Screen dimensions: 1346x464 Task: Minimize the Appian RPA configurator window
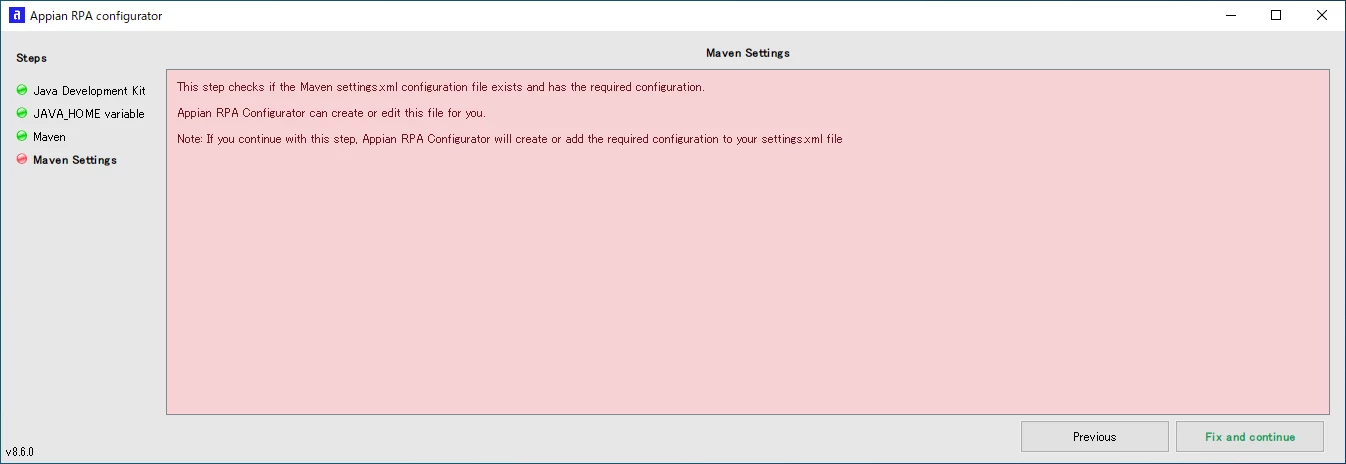1230,15
